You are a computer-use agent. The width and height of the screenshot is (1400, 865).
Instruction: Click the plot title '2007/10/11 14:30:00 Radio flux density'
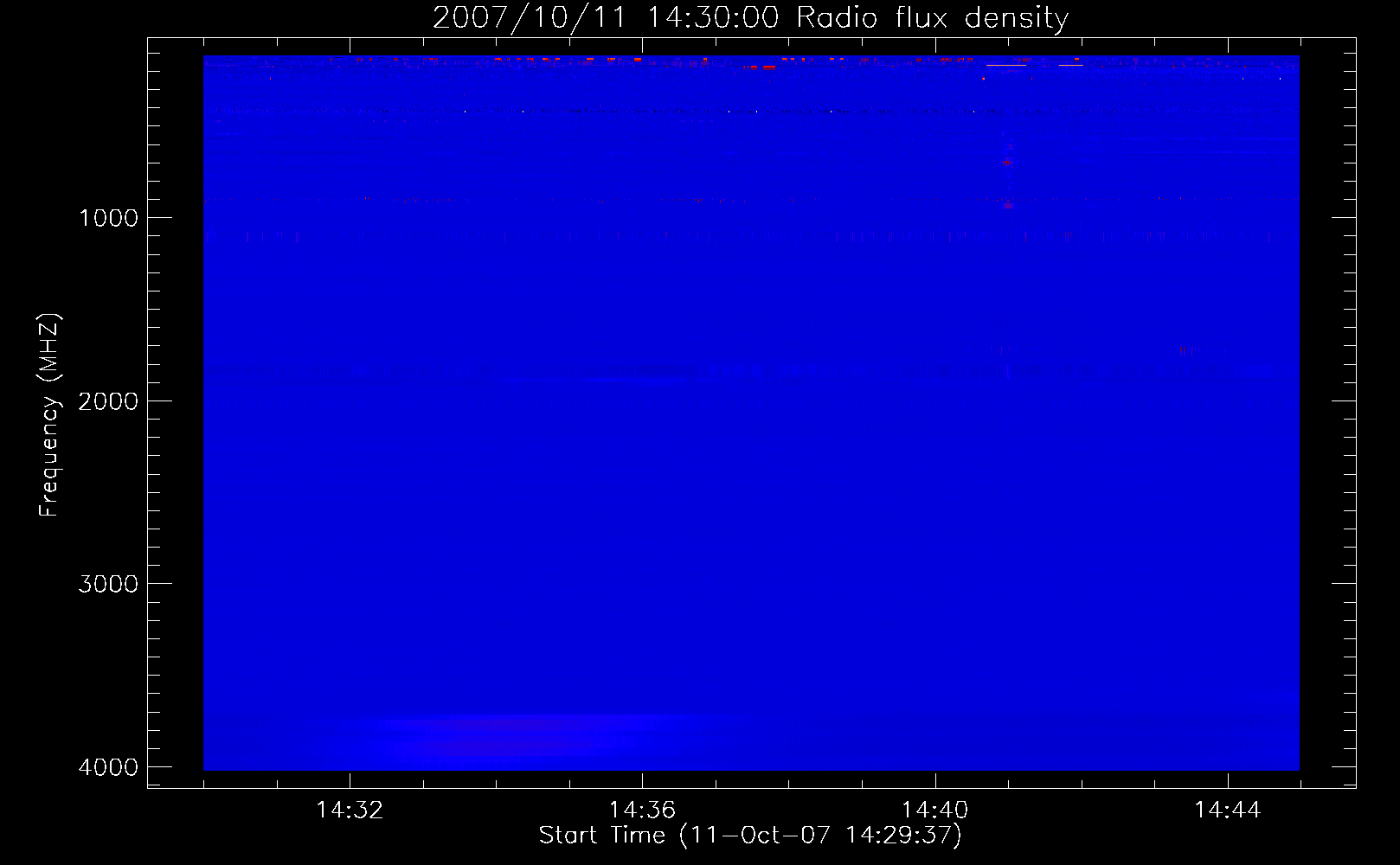750,18
